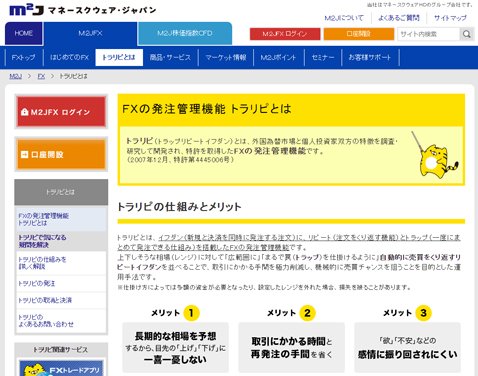478x376 pixels.
Task: Open the HOME tab
Action: click(x=23, y=33)
